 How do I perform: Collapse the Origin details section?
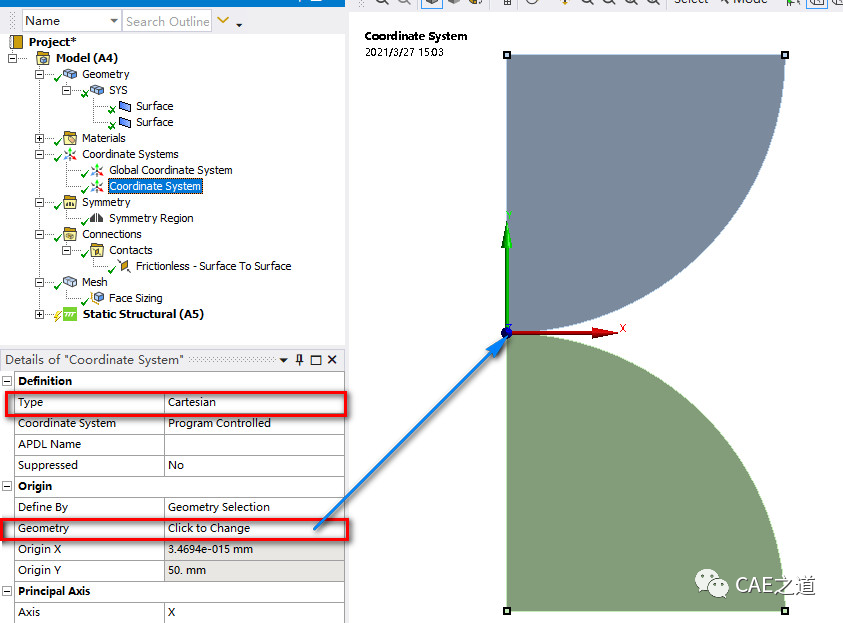(7, 486)
